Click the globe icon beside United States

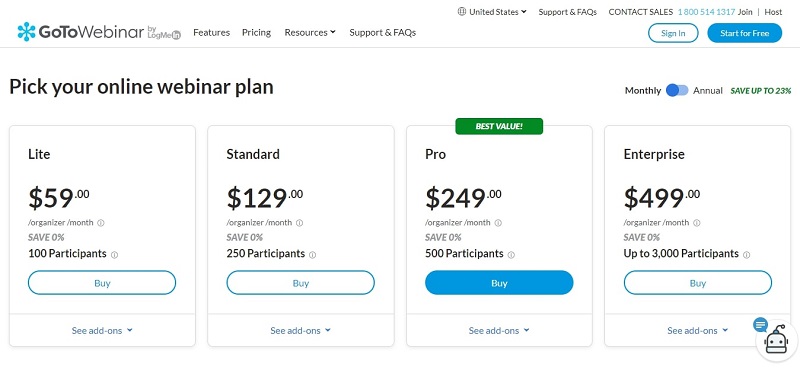pyautogui.click(x=462, y=12)
